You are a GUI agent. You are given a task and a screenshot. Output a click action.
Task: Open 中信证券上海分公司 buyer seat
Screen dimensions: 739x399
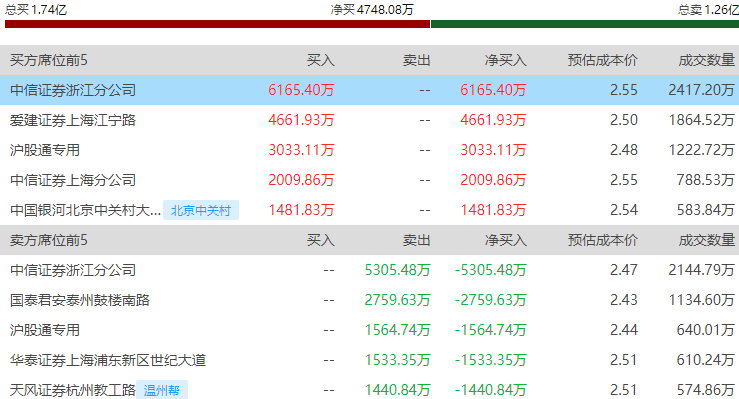[x=73, y=180]
